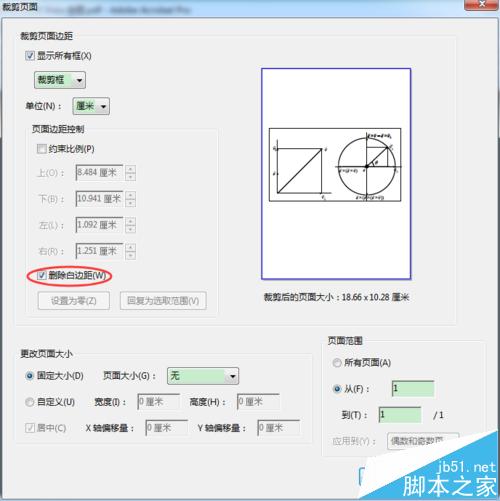
Task: Close the 裁剪页面 dialog window
Action: (482, 4)
